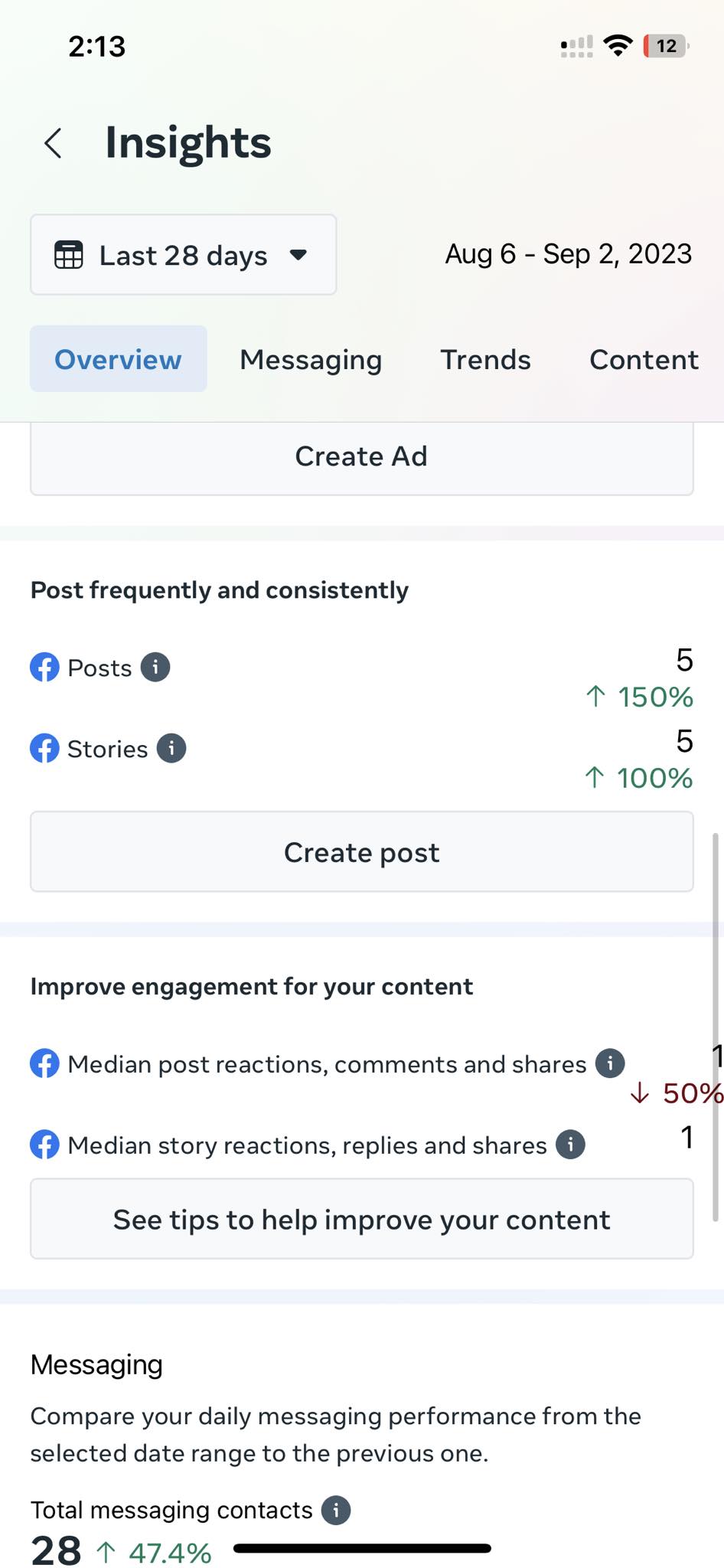Tap the Aug 6 - Sep 2, 2023 date text

pos(568,254)
